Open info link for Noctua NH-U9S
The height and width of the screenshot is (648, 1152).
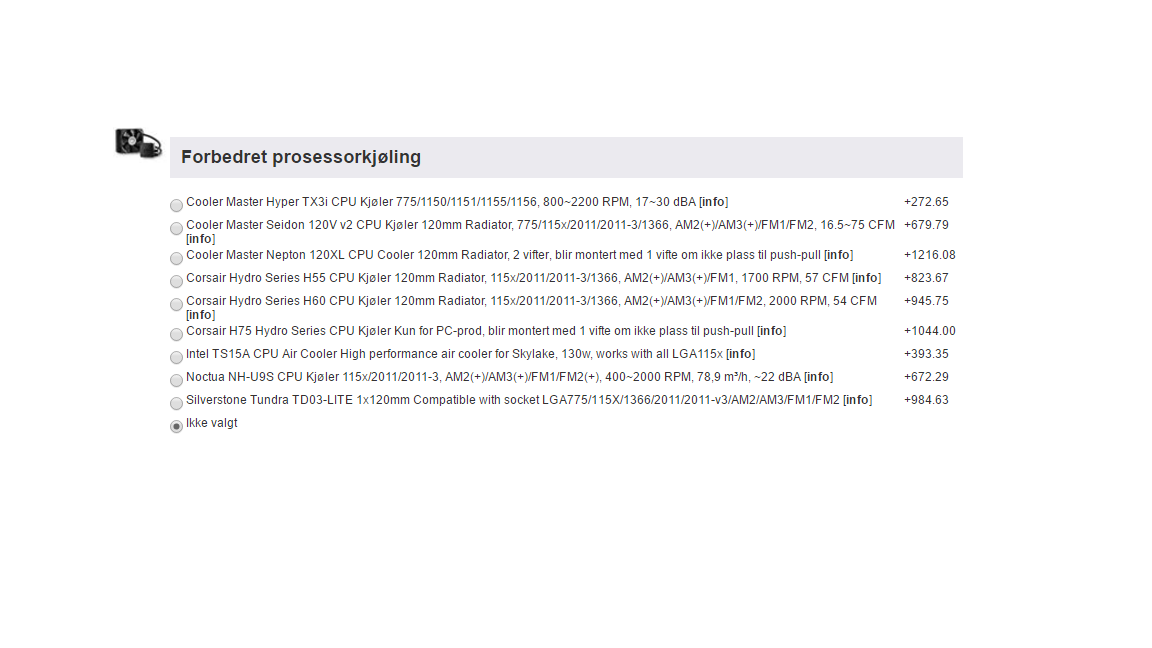[x=818, y=377]
